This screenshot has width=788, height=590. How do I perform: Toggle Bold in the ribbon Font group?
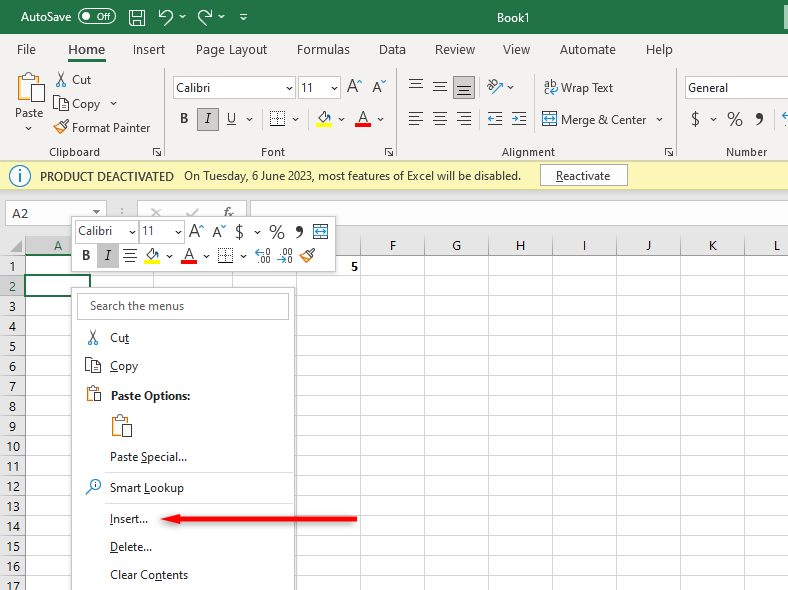[x=184, y=119]
